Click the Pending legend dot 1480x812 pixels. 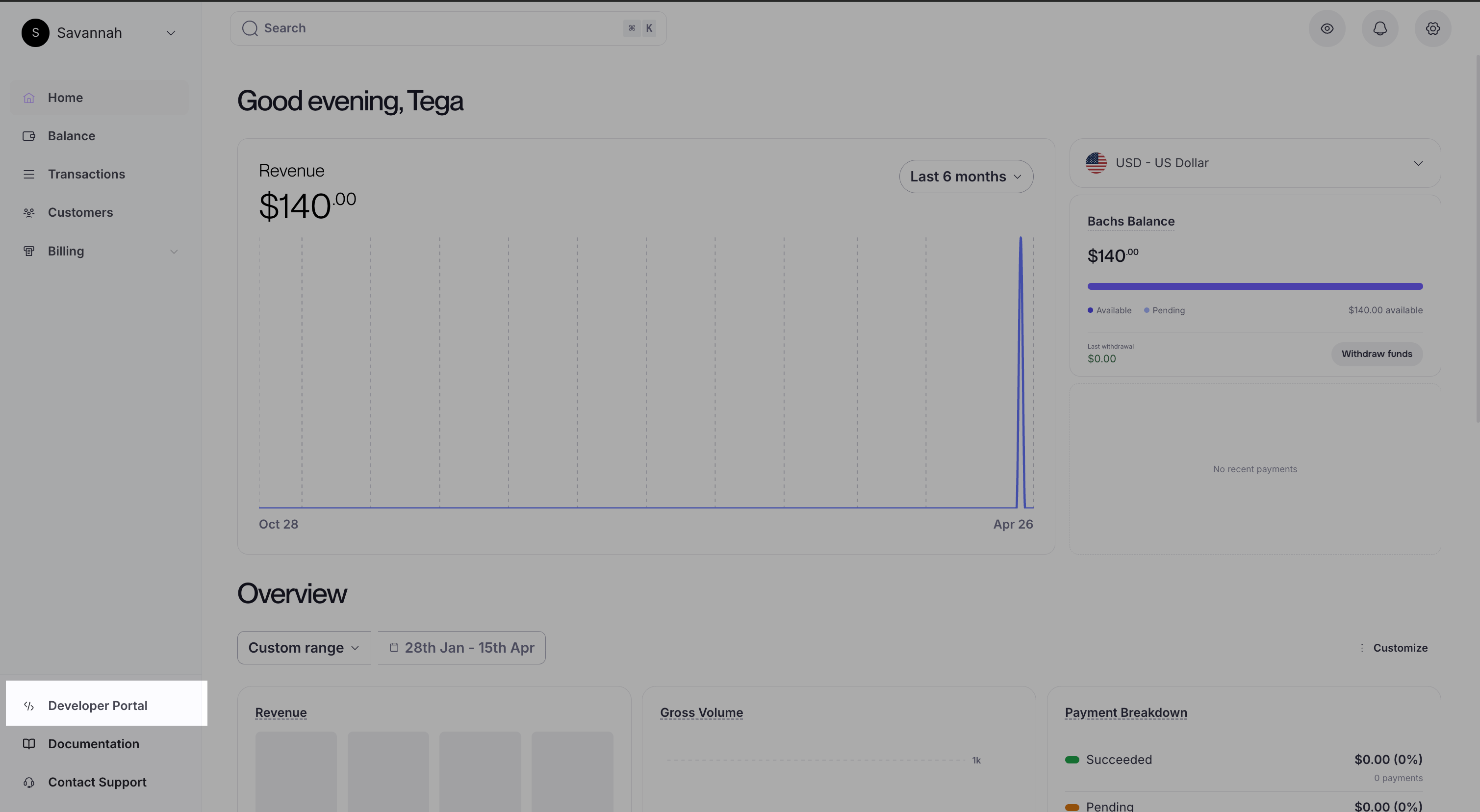(1146, 310)
